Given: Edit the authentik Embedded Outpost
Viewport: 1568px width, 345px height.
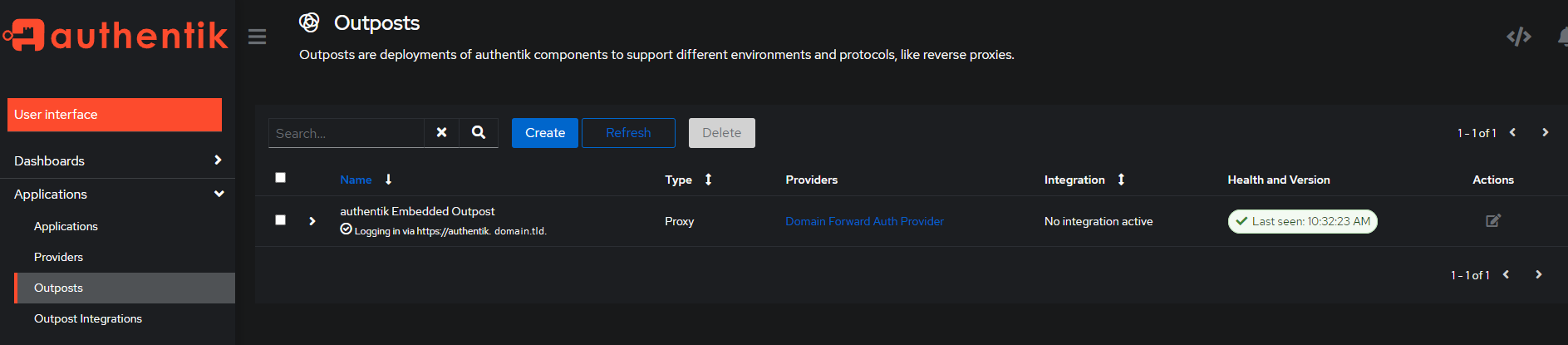Looking at the screenshot, I should 1493,220.
